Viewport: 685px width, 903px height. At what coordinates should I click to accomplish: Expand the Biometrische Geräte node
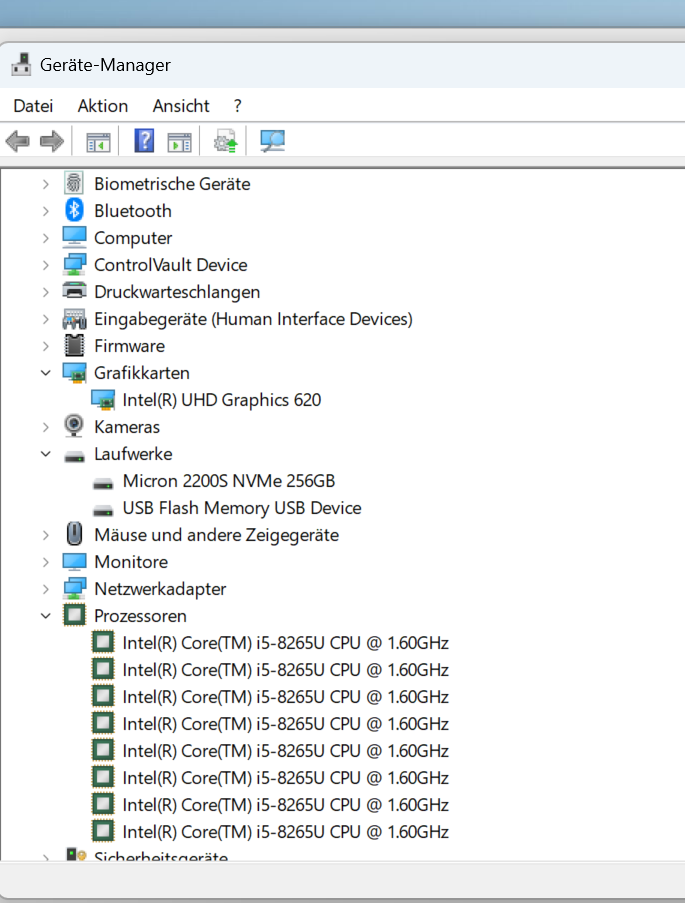pyautogui.click(x=46, y=184)
